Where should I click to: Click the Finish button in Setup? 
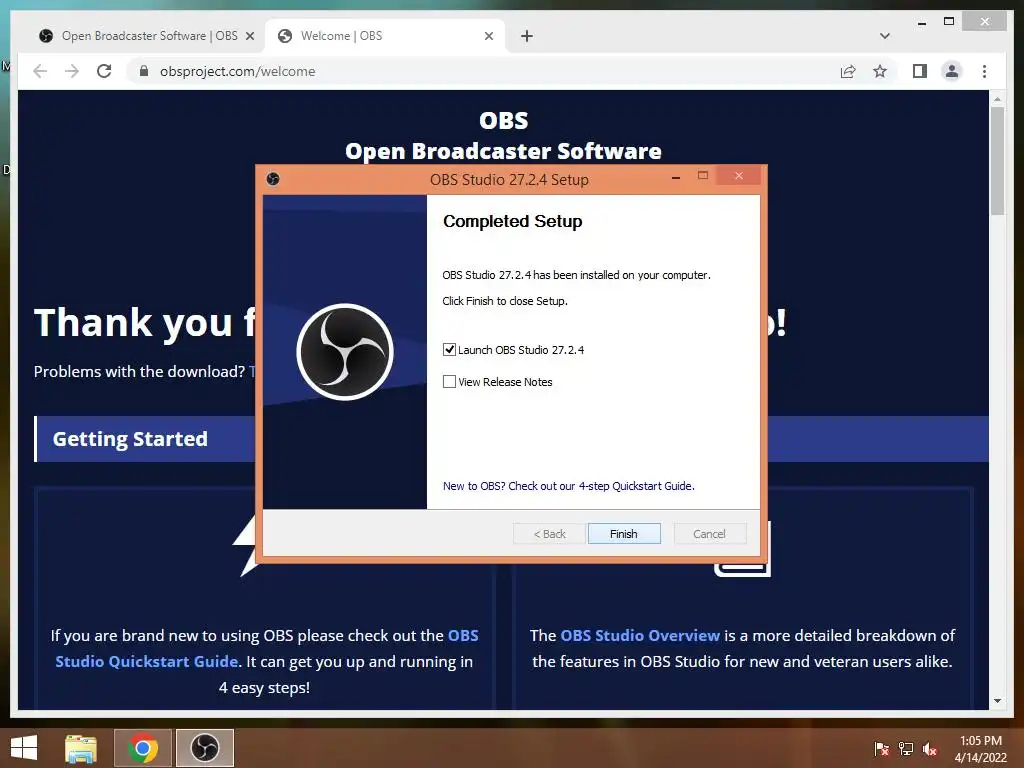coord(624,534)
